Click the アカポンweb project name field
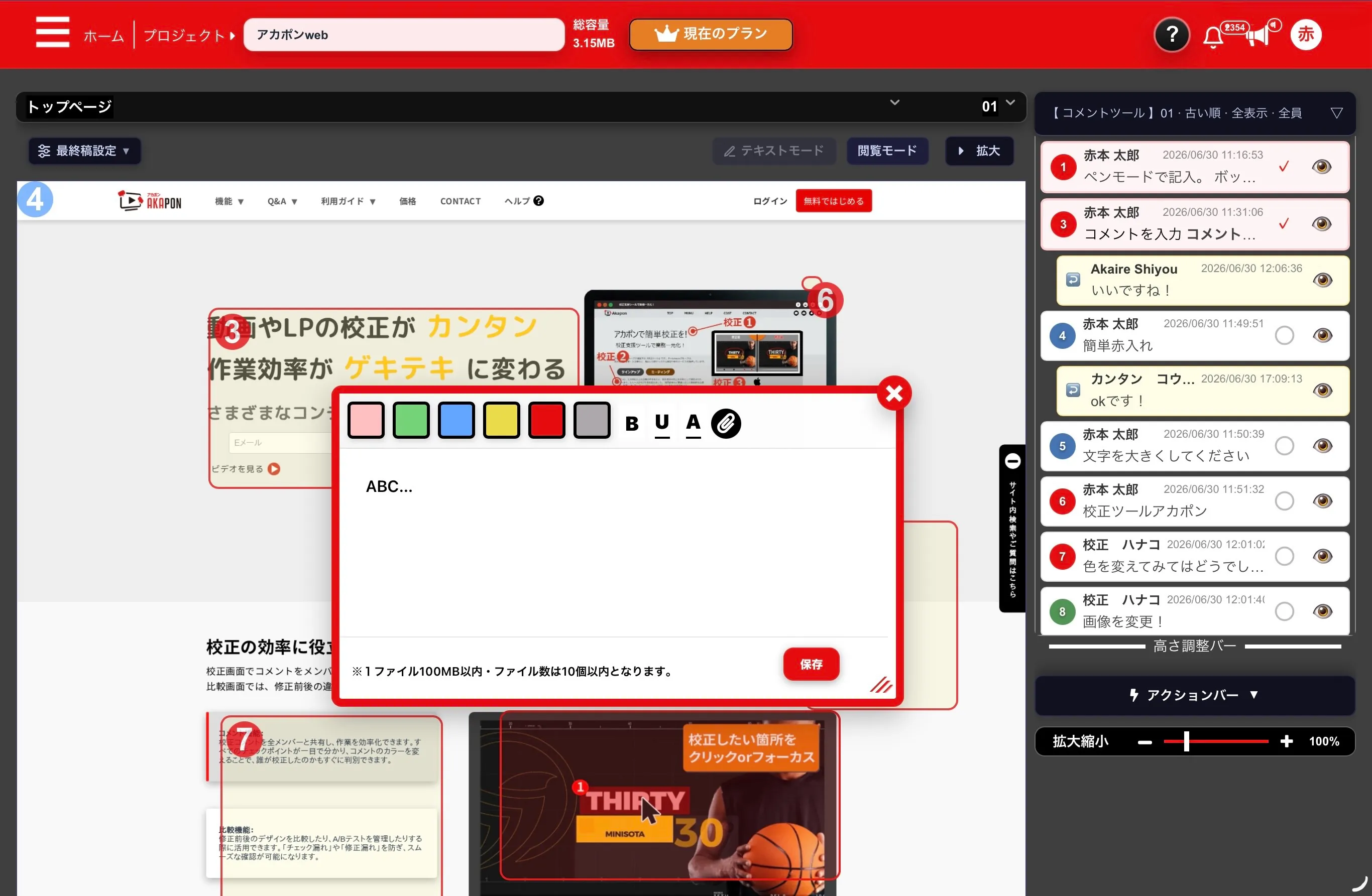The image size is (1372, 896). [404, 35]
